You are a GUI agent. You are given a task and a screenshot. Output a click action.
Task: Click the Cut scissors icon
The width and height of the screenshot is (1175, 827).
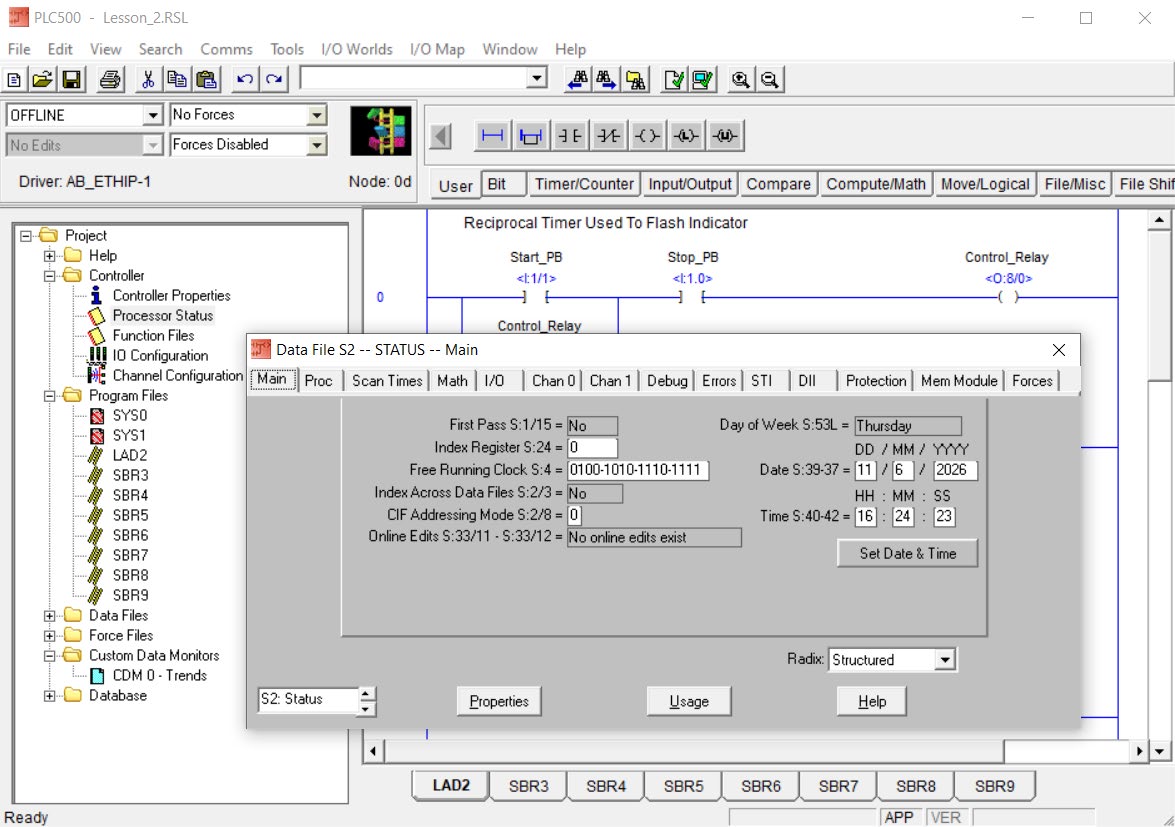pos(148,79)
